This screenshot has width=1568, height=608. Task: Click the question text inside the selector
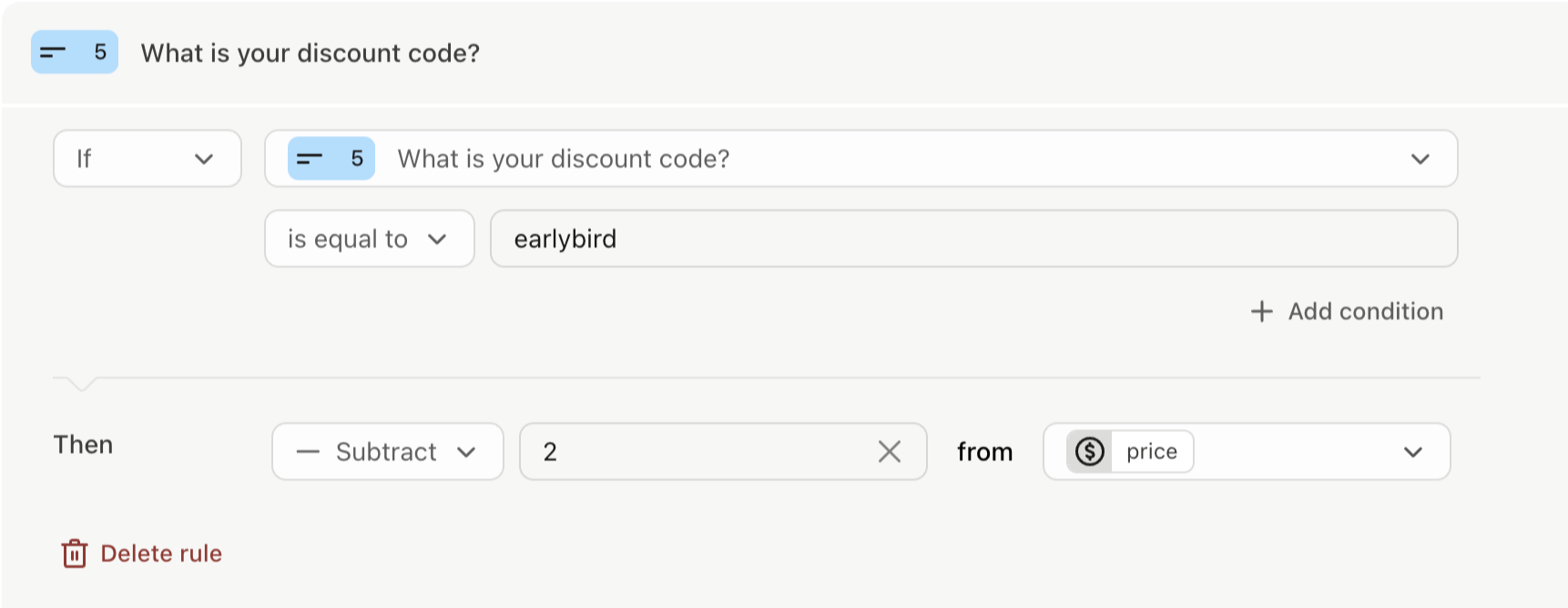pyautogui.click(x=564, y=158)
